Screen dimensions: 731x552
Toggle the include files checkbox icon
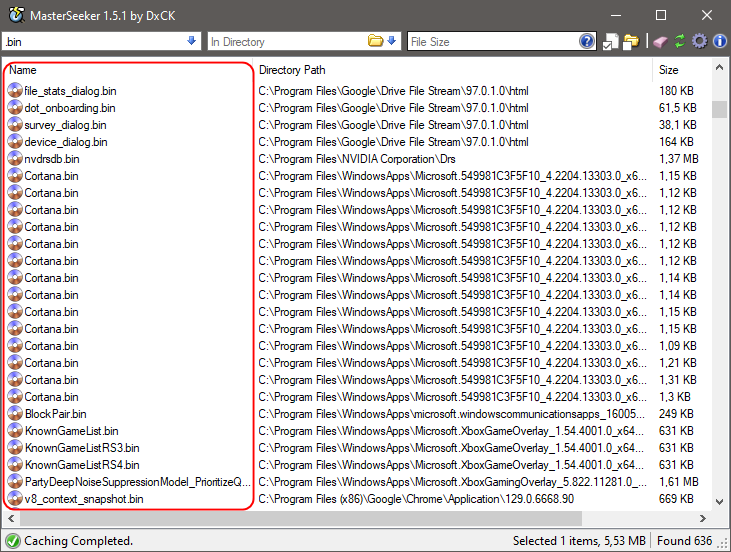coord(610,41)
